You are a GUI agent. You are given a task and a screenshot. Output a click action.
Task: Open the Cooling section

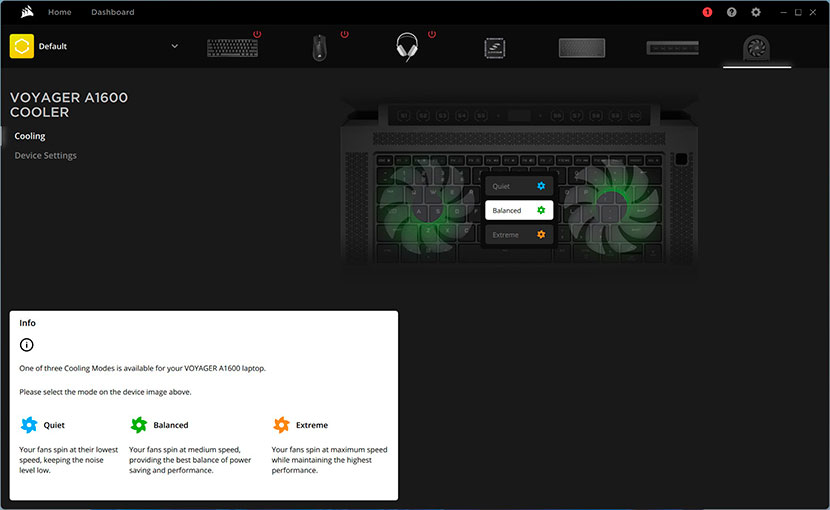pos(30,136)
